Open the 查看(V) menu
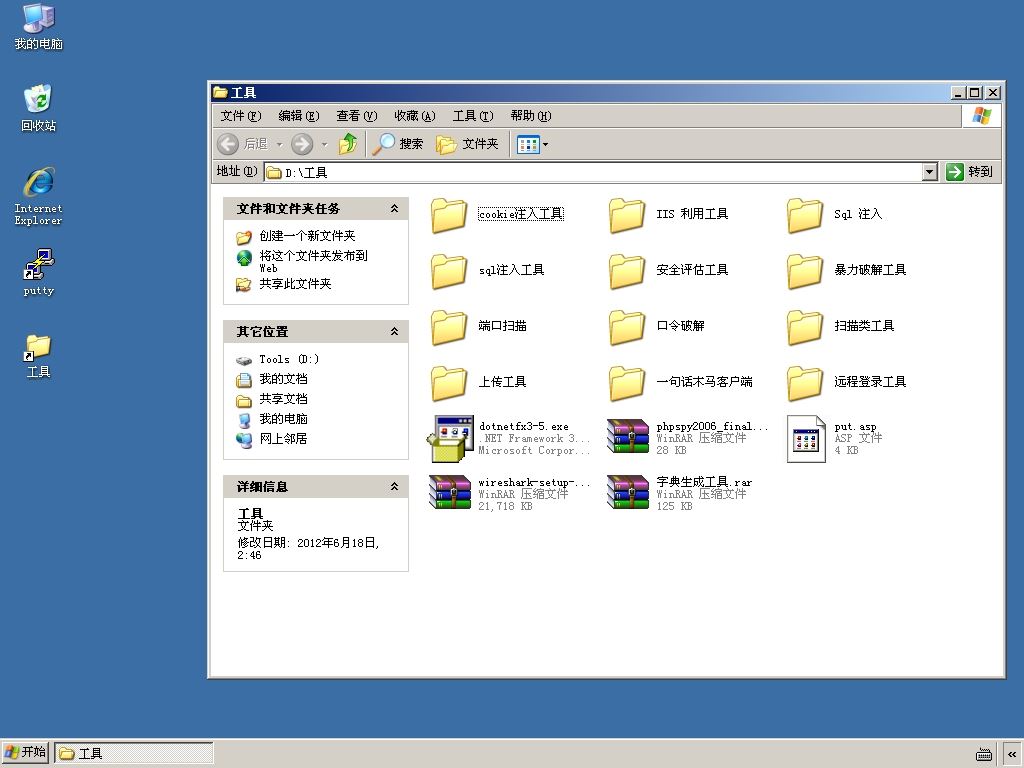The width and height of the screenshot is (1024, 768). point(357,116)
